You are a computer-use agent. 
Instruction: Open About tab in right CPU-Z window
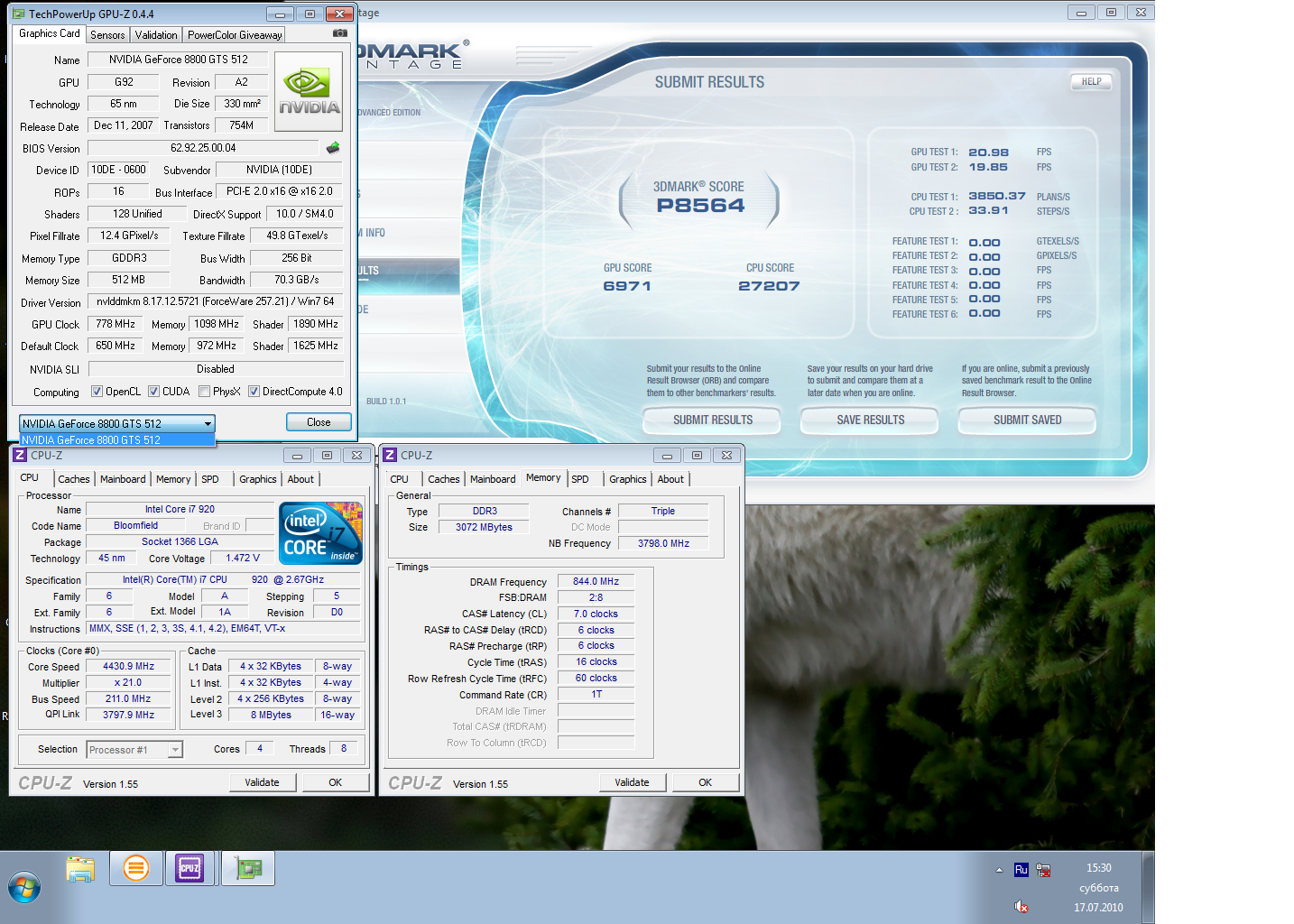click(x=670, y=479)
